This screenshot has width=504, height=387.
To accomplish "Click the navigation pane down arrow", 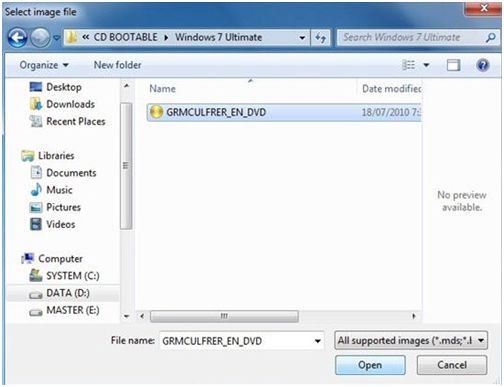I will [x=126, y=316].
